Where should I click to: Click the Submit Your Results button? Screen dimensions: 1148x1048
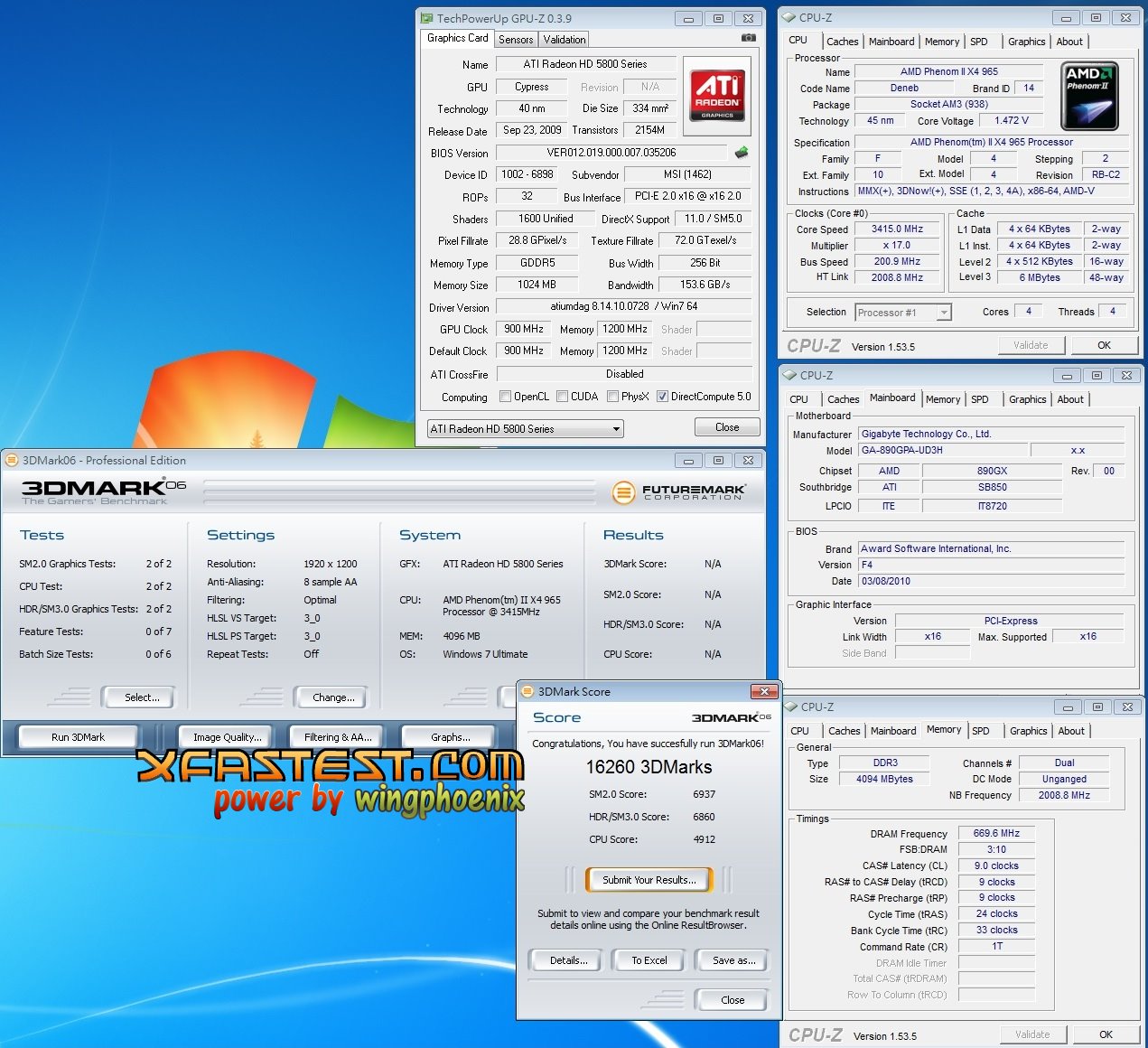649,880
